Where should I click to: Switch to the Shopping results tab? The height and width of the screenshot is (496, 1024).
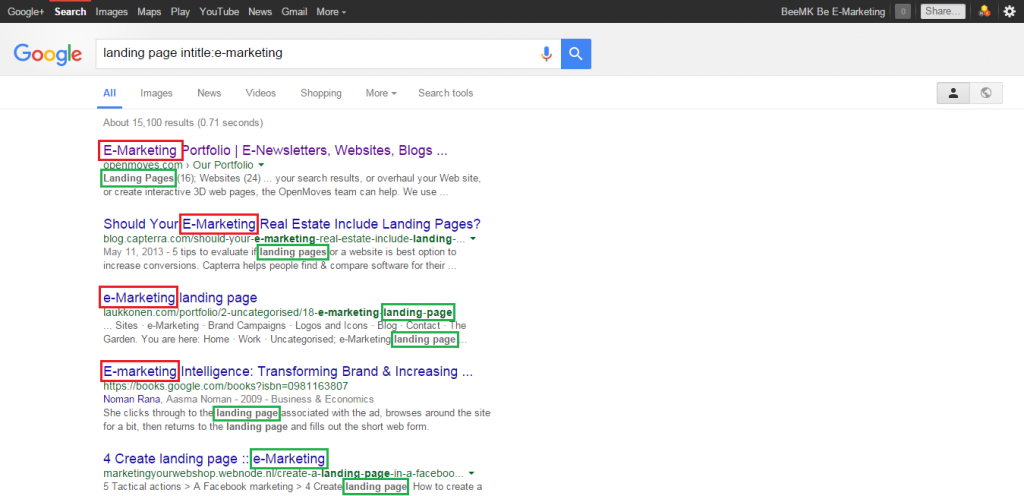point(321,93)
